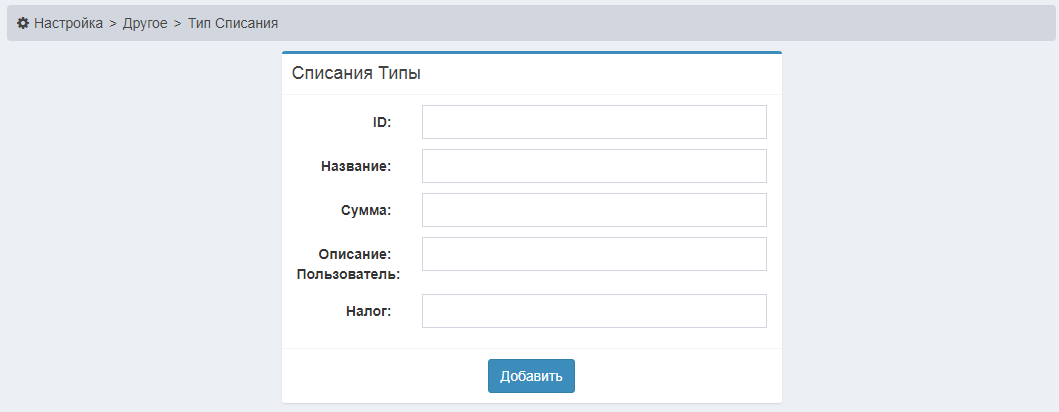The height and width of the screenshot is (412, 1059).
Task: Click the gear icon in the breadcrumb
Action: [x=23, y=22]
